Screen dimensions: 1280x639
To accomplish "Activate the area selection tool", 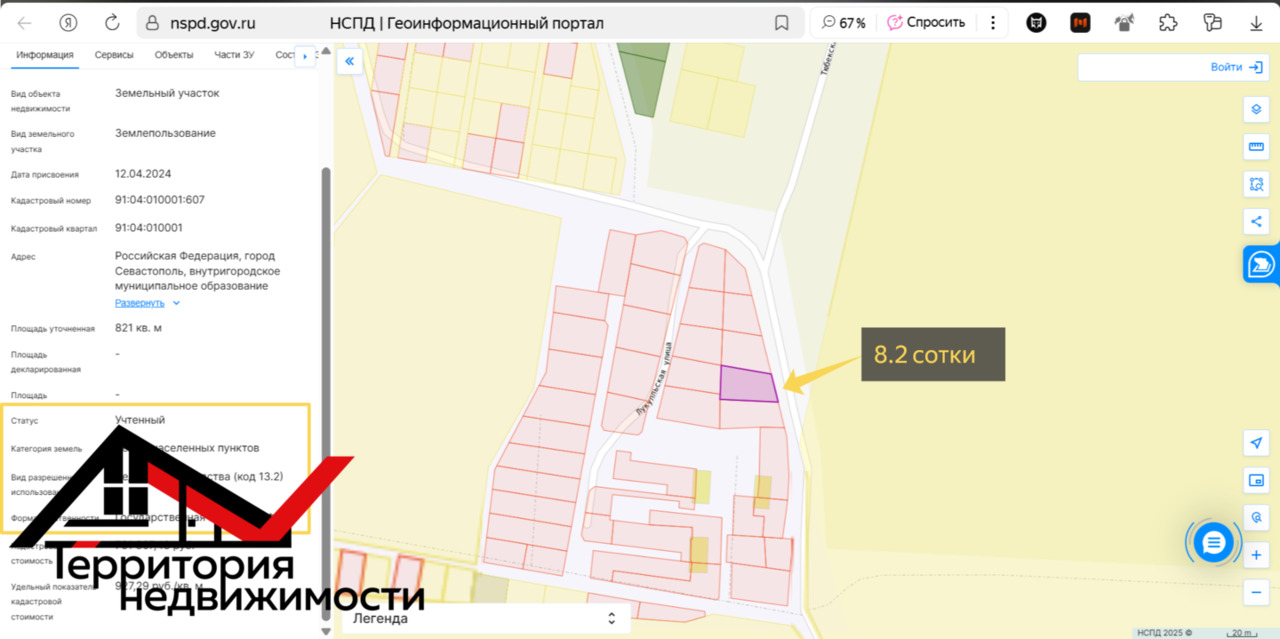I will click(x=1256, y=184).
